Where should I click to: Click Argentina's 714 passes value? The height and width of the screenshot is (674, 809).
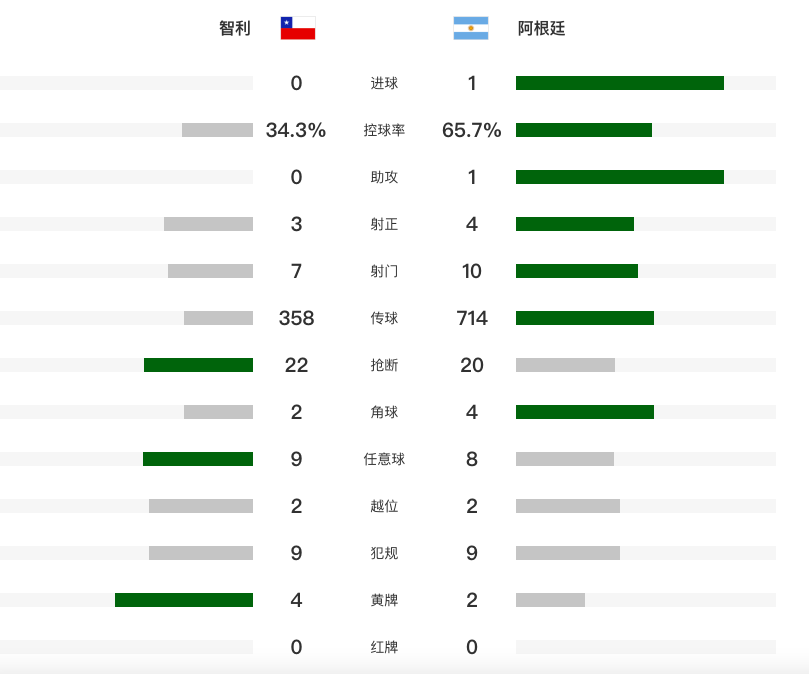tap(472, 318)
